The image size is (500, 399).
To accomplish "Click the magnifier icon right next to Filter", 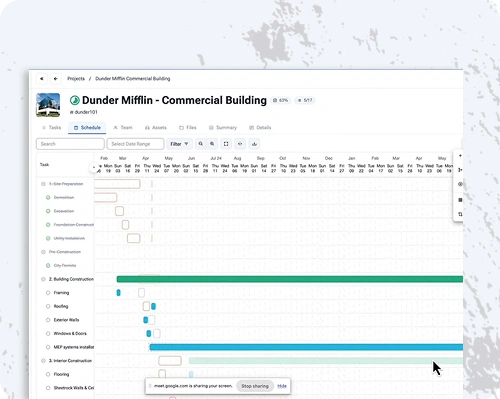I will tap(201, 144).
